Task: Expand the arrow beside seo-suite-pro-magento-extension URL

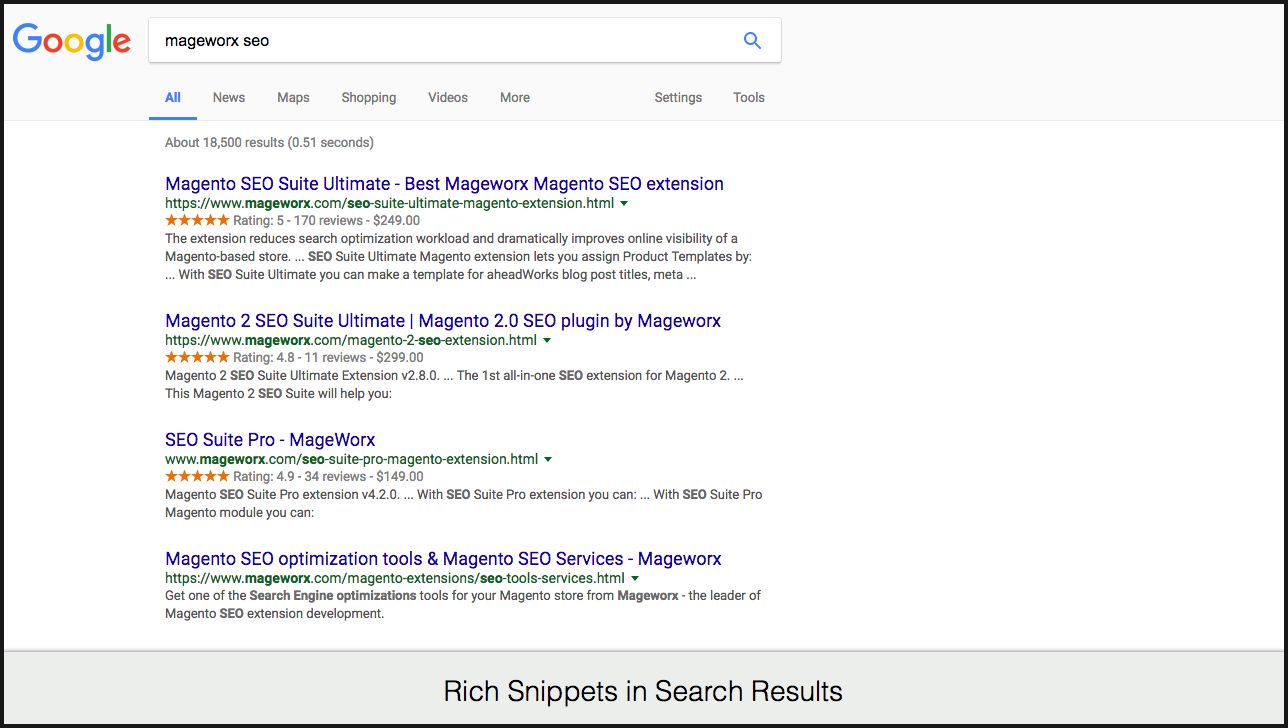Action: (548, 460)
